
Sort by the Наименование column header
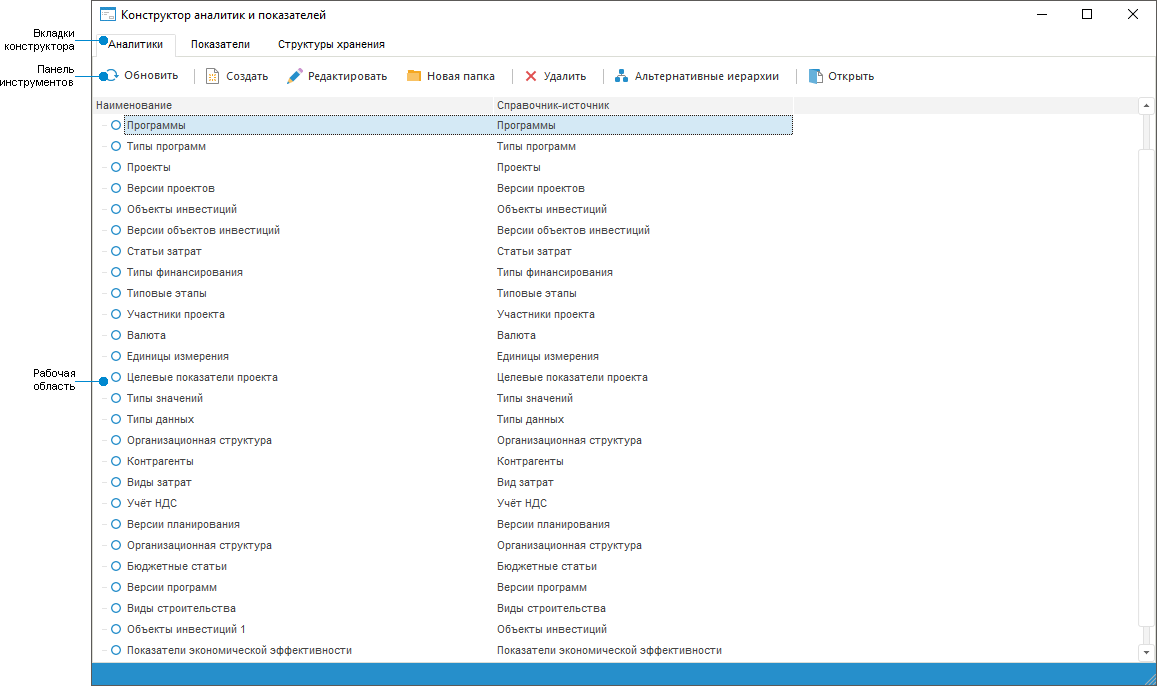293,105
